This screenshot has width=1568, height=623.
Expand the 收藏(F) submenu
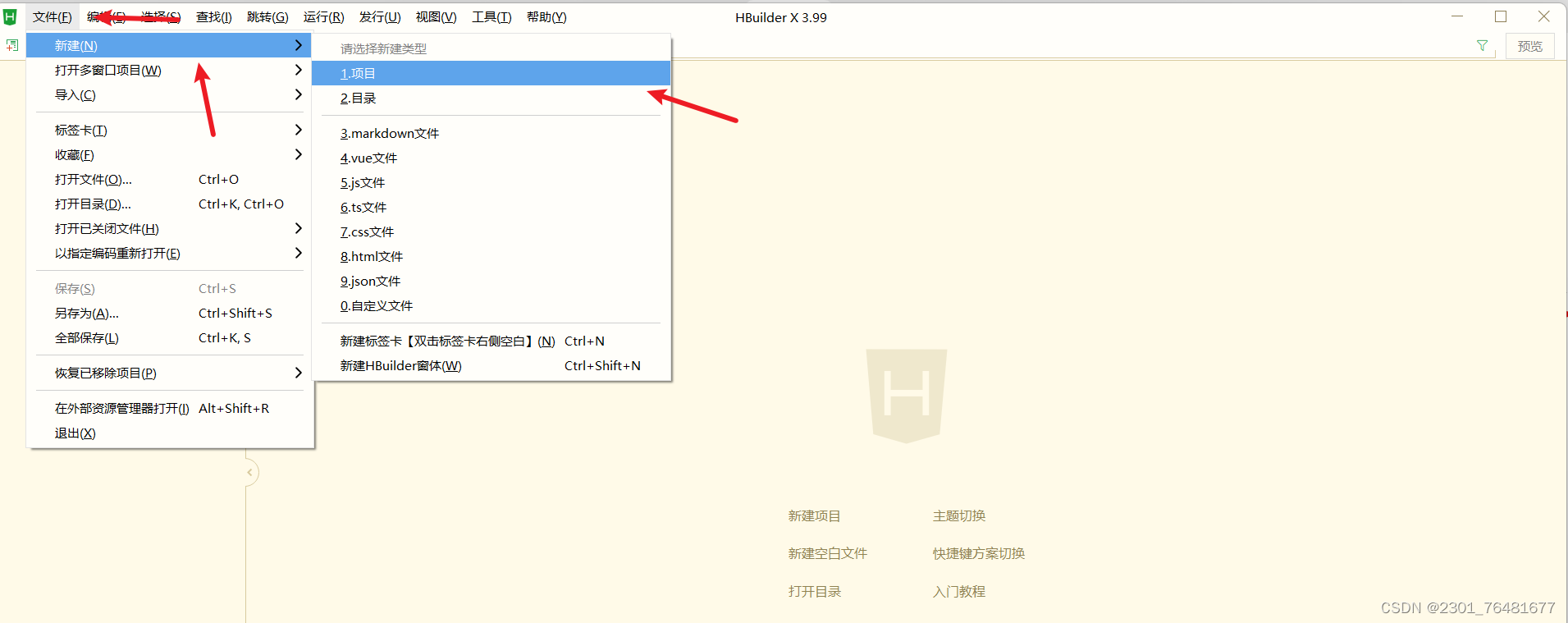[x=169, y=155]
